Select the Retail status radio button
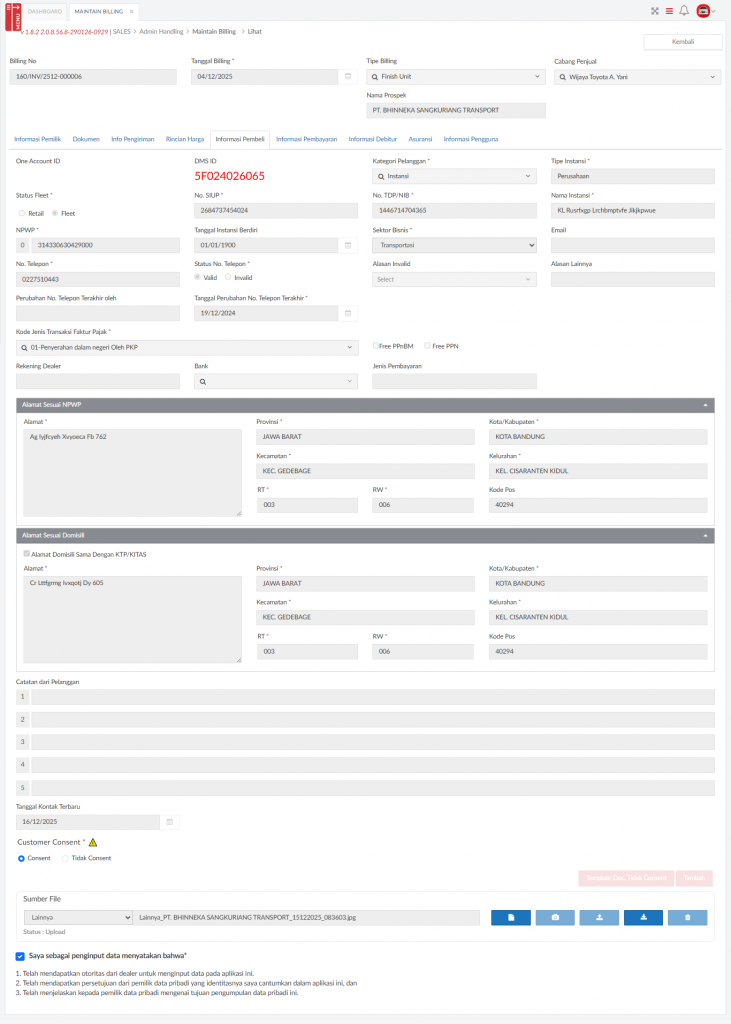Screen dimensions: 731x1024 tap(23, 213)
